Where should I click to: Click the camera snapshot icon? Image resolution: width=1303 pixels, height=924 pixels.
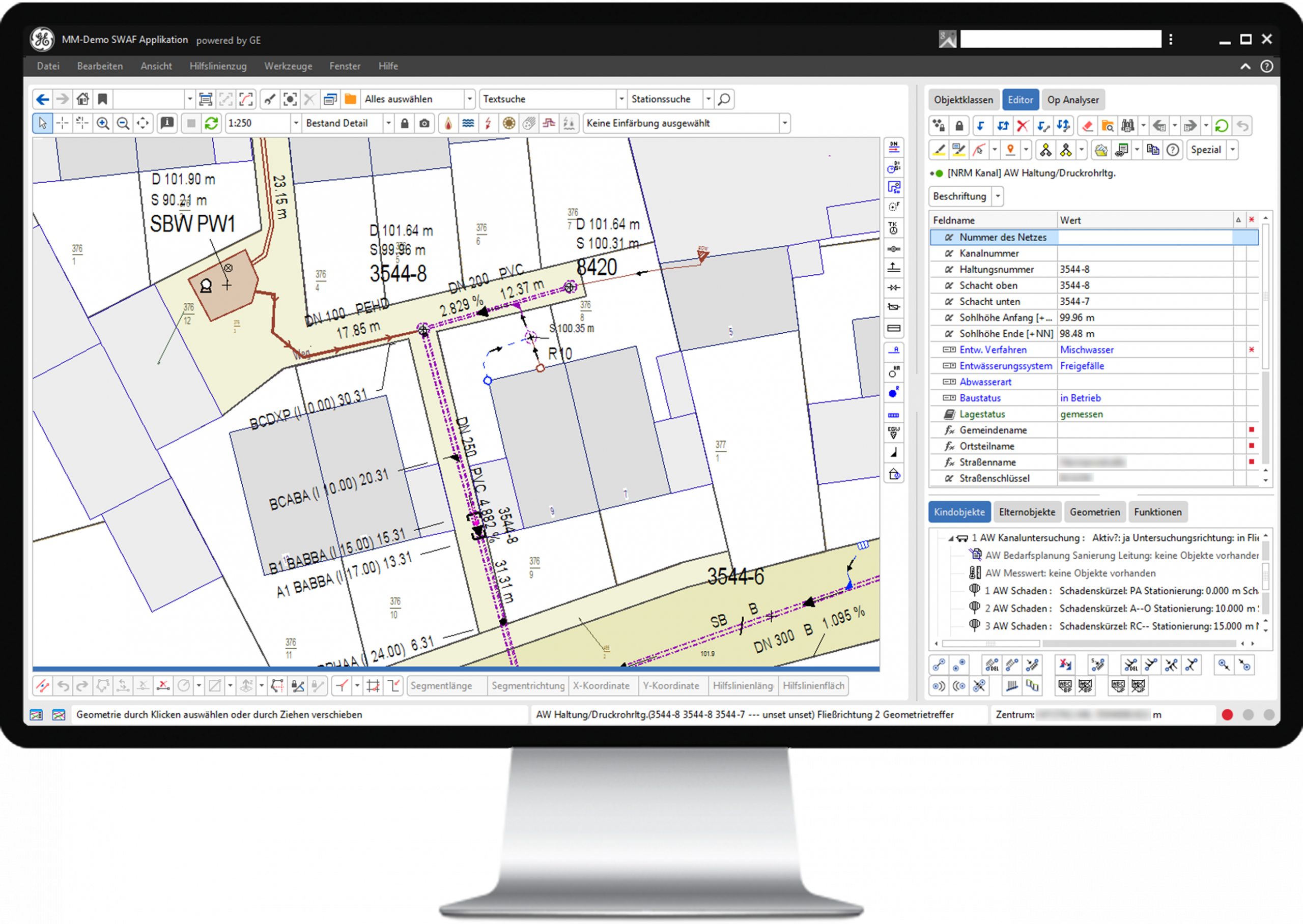[424, 124]
